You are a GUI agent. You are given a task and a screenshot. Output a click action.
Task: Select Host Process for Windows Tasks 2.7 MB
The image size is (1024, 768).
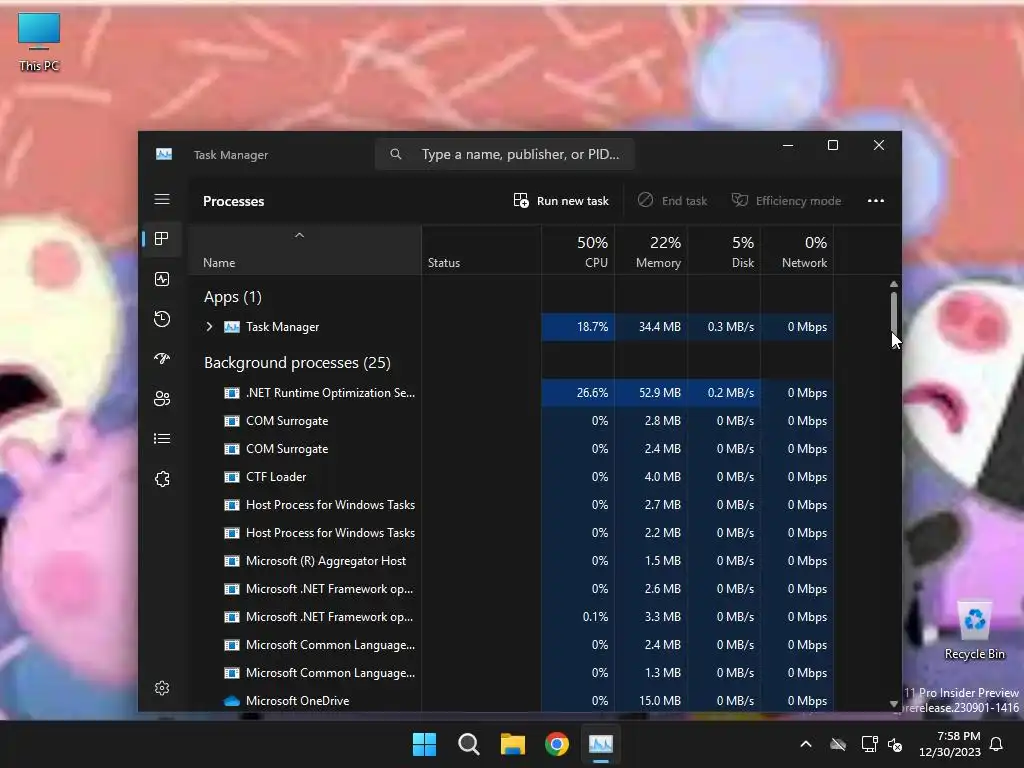pos(511,505)
